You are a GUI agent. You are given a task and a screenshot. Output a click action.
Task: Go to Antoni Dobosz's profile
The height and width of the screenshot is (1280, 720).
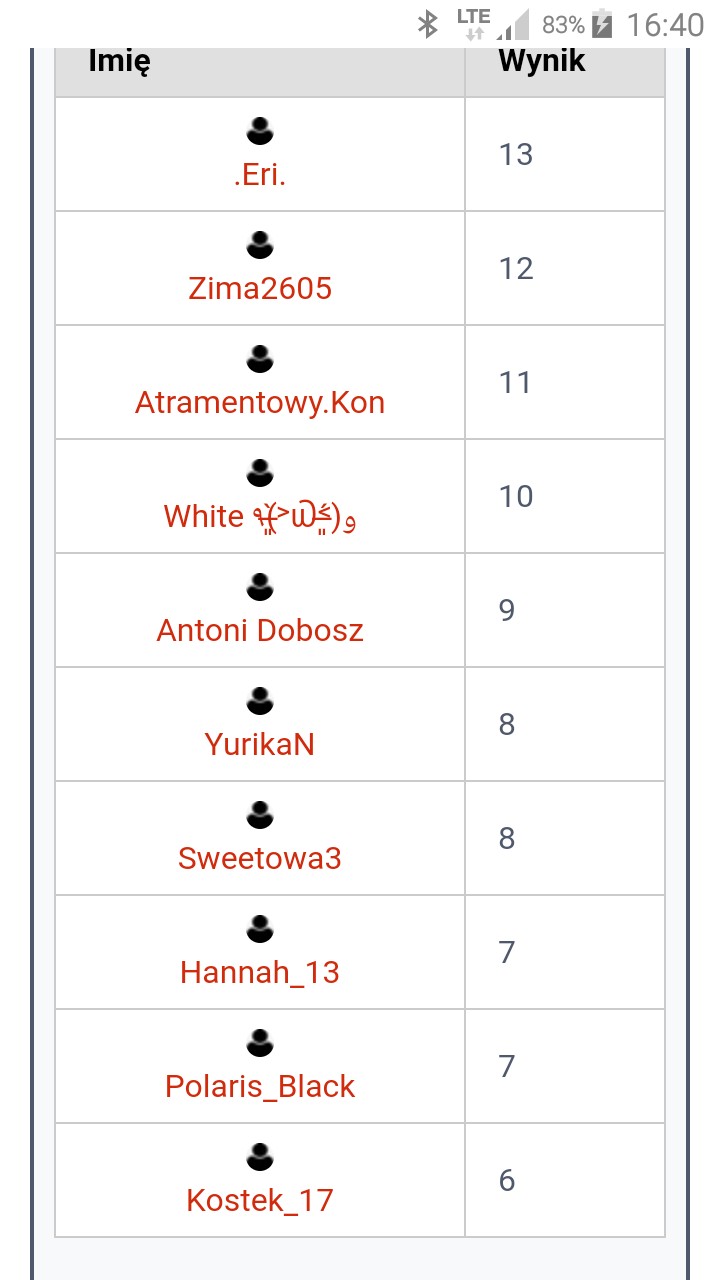(260, 631)
